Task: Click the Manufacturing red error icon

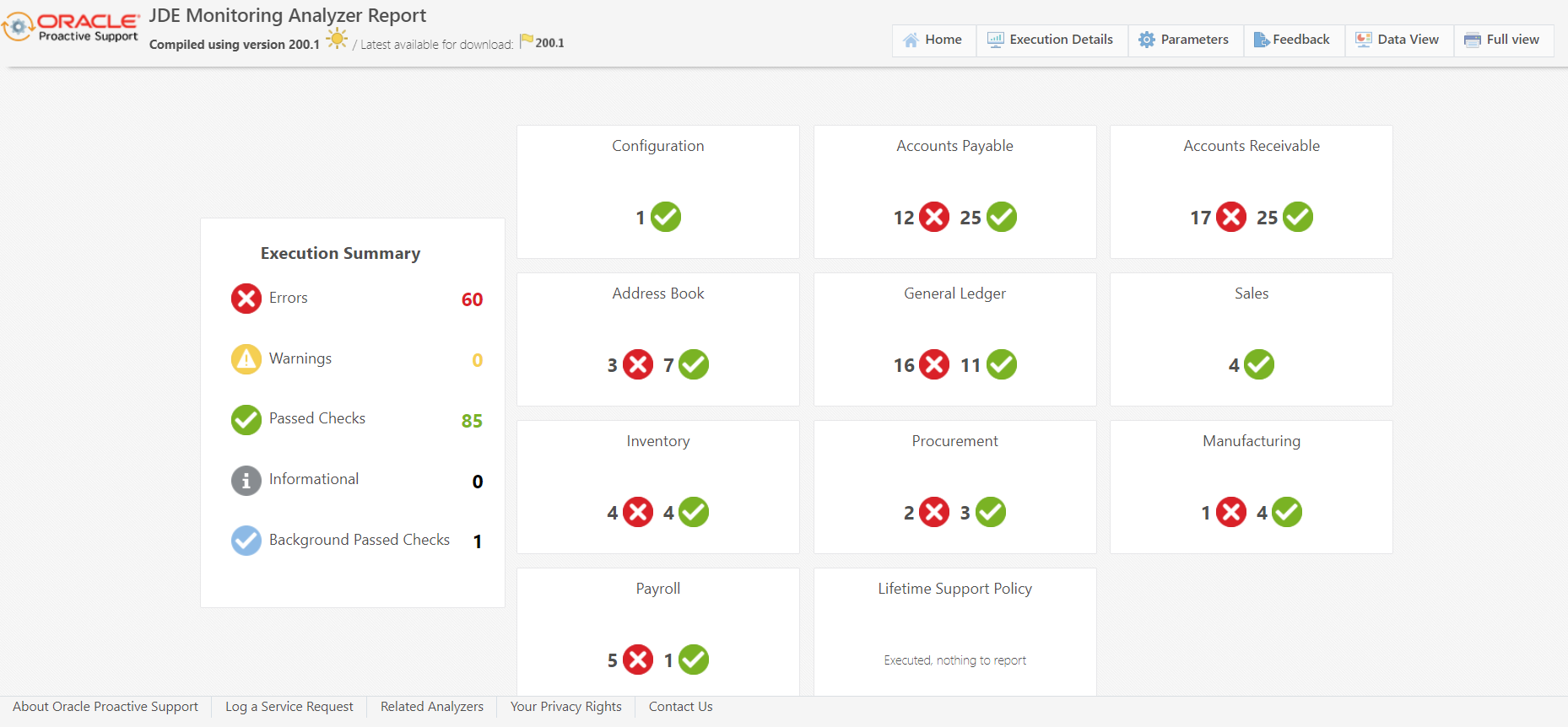Action: 1231,512
